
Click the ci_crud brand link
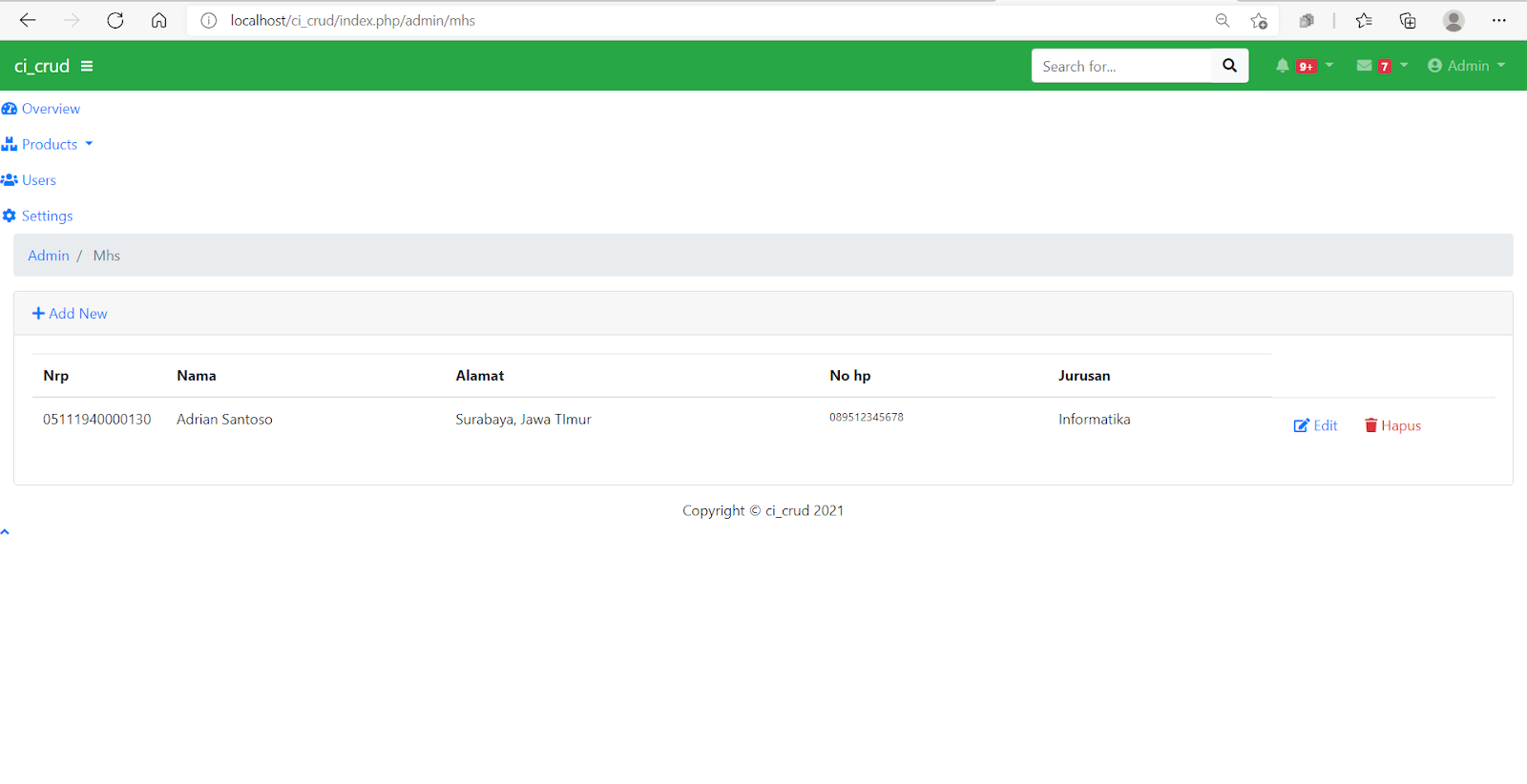(x=42, y=66)
